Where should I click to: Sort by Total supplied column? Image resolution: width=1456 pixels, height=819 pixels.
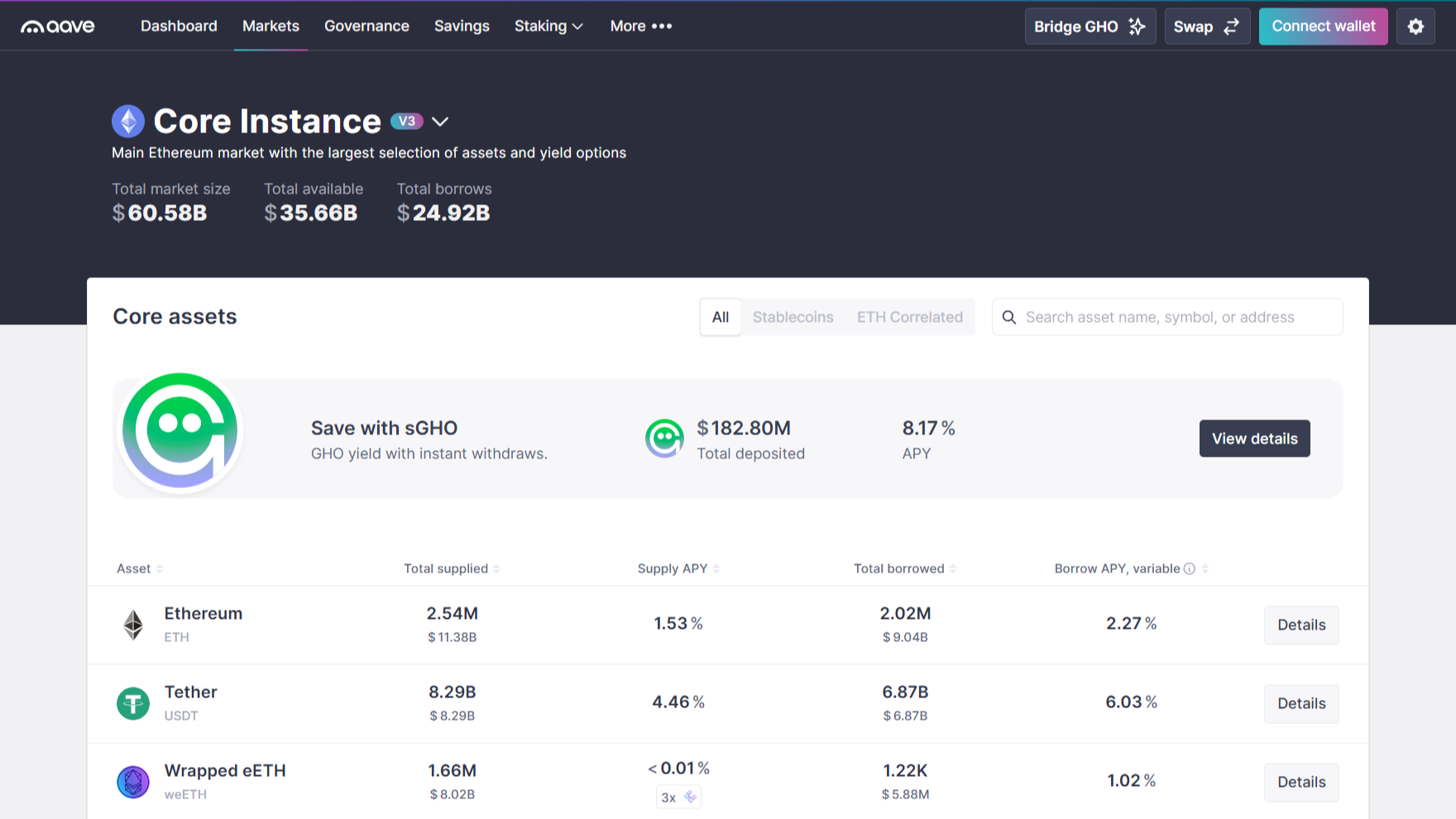coord(452,568)
